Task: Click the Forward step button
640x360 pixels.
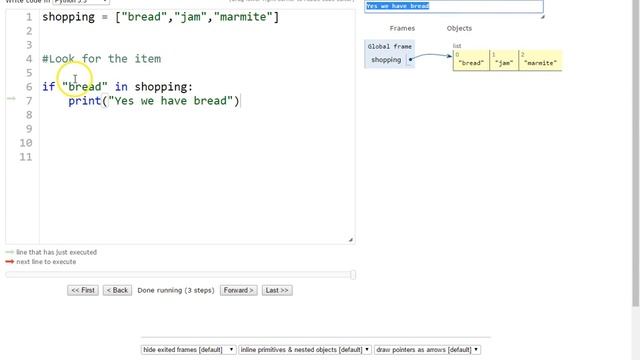Action: pyautogui.click(x=238, y=290)
